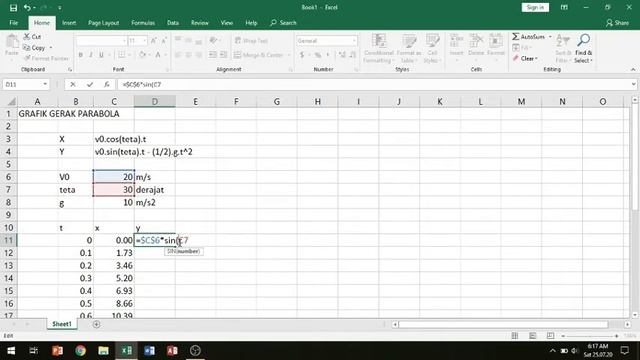Switch to the Page Layout tab
The height and width of the screenshot is (360, 640).
tap(103, 23)
